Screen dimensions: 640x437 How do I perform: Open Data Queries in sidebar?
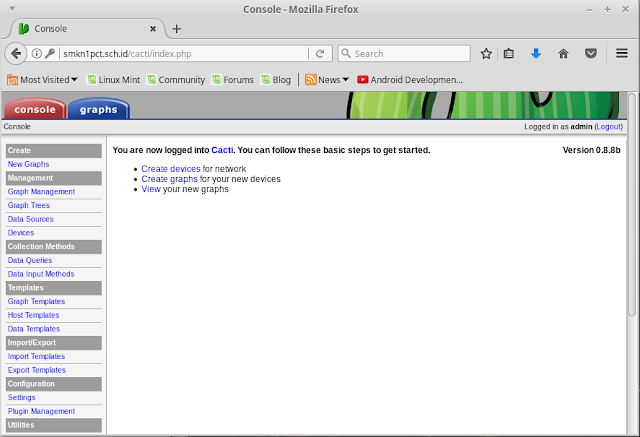[x=30, y=260]
